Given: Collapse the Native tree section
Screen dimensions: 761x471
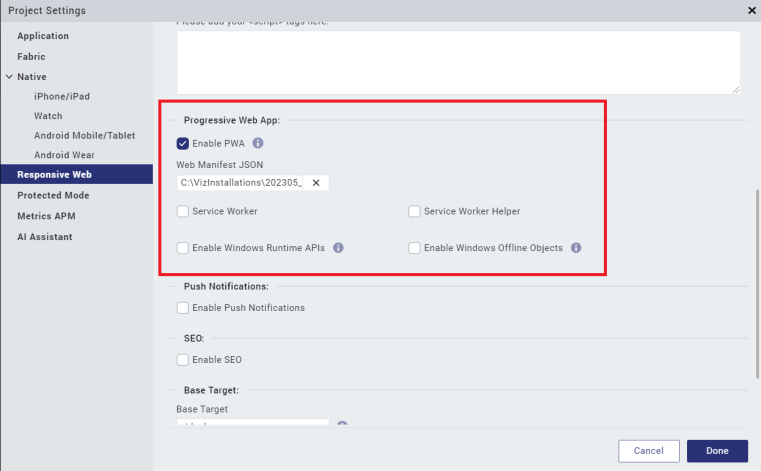Looking at the screenshot, I should 9,77.
